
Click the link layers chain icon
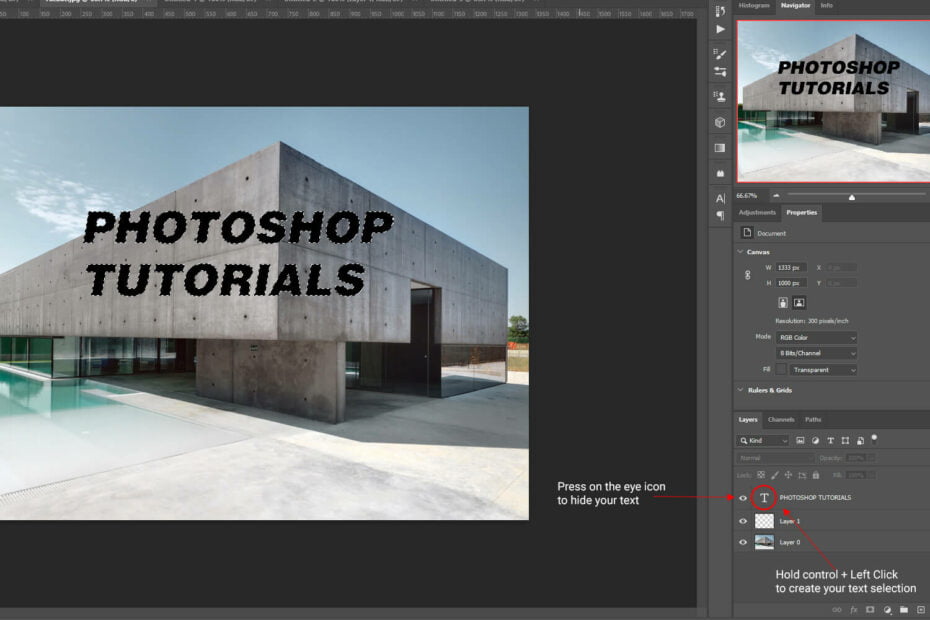tap(835, 609)
